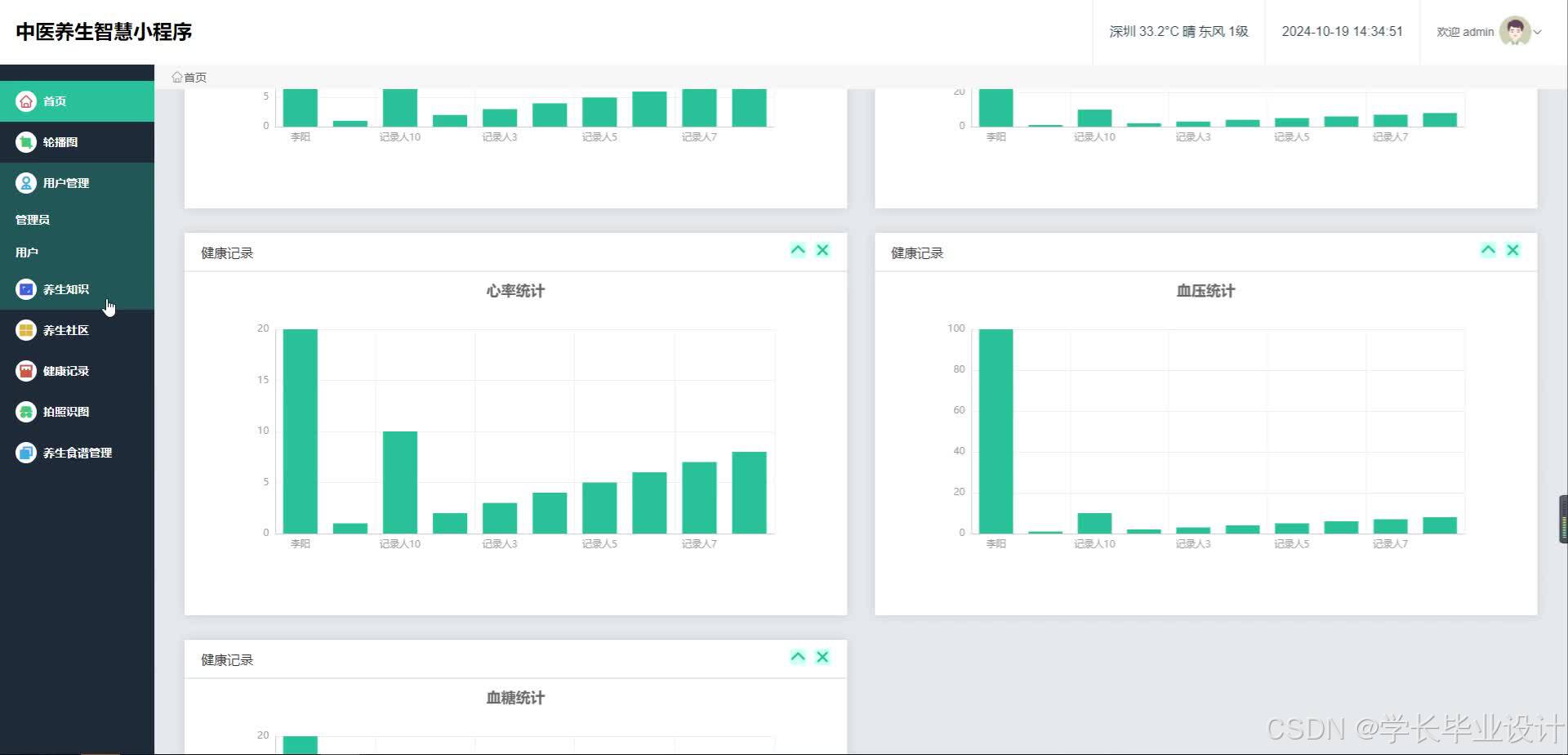Click the 健康记录 header above 血糖统计
The width and height of the screenshot is (1568, 755).
click(x=227, y=660)
